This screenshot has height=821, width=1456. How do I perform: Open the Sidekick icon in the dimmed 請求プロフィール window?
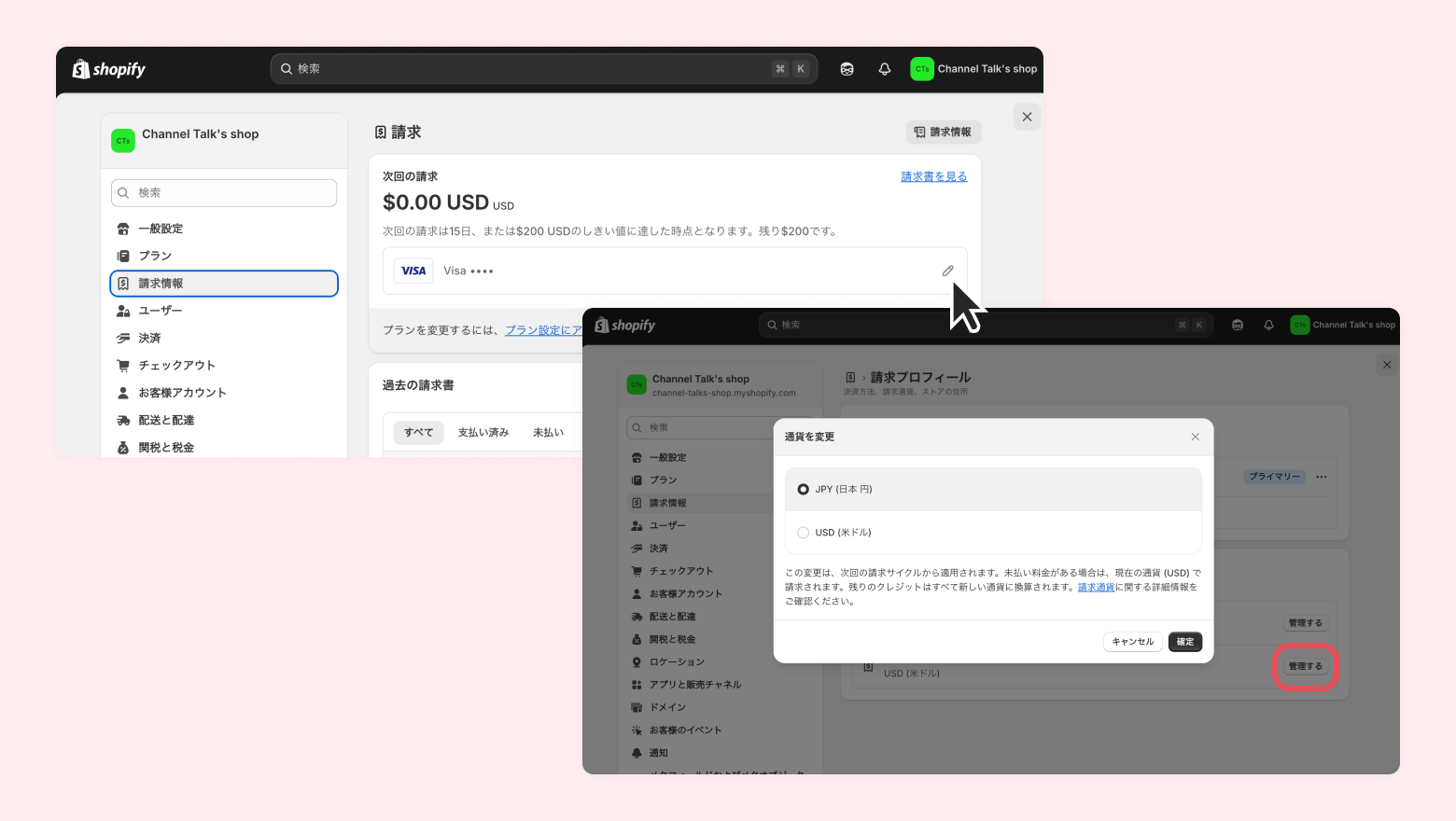point(1238,325)
